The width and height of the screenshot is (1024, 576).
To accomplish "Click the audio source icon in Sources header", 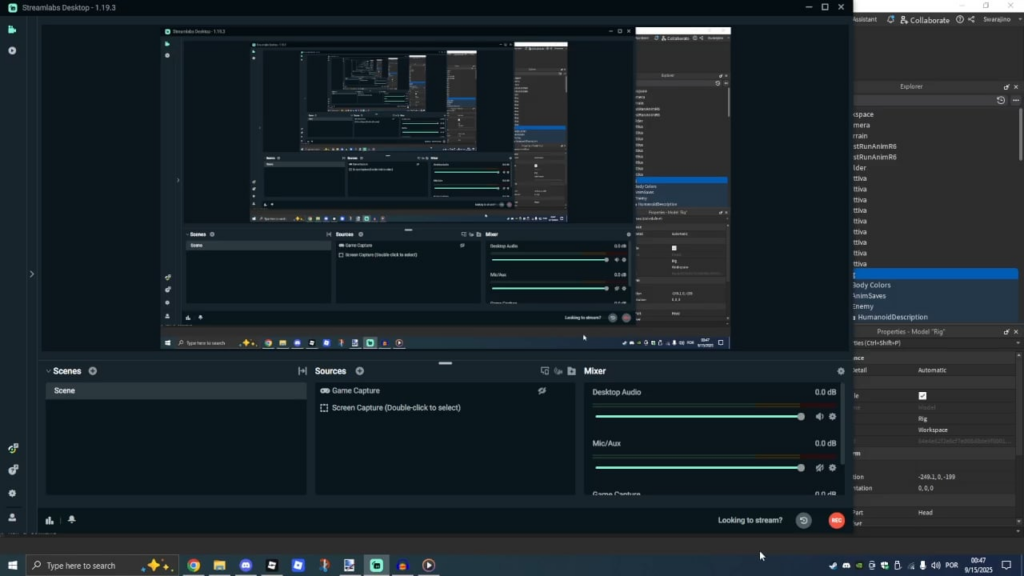I will click(558, 371).
